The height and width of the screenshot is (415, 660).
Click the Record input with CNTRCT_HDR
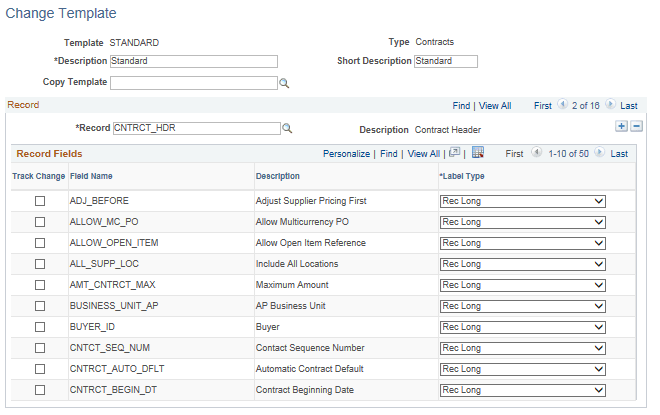(197, 128)
